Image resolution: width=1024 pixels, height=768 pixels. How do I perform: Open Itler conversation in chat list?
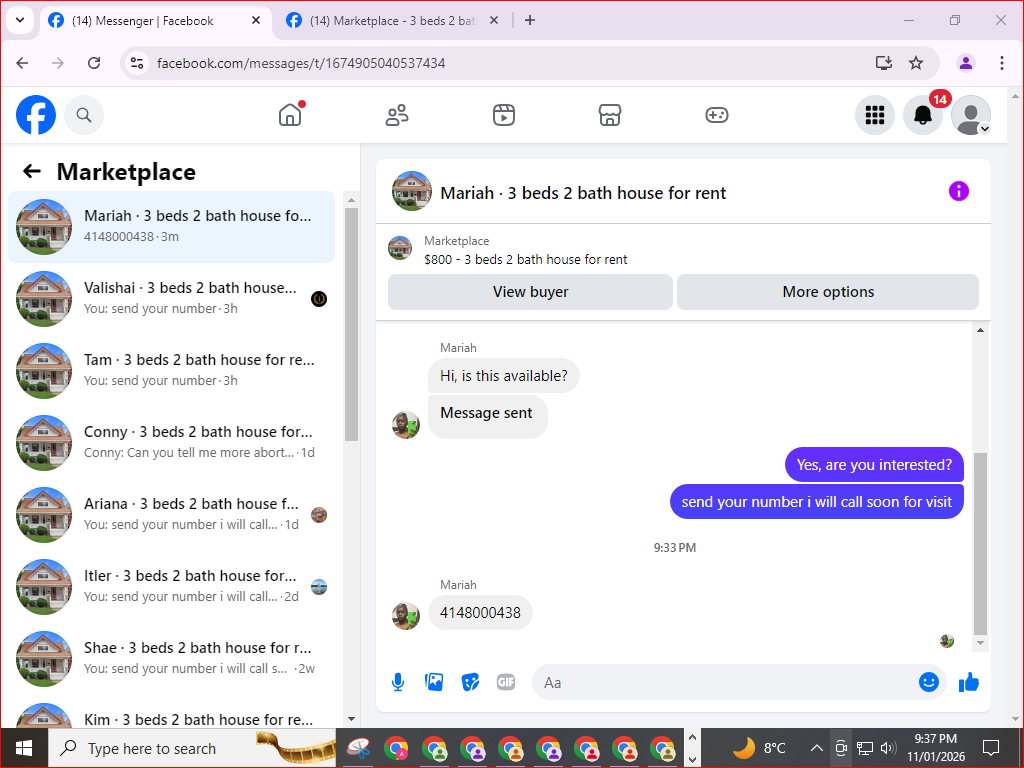(172, 586)
